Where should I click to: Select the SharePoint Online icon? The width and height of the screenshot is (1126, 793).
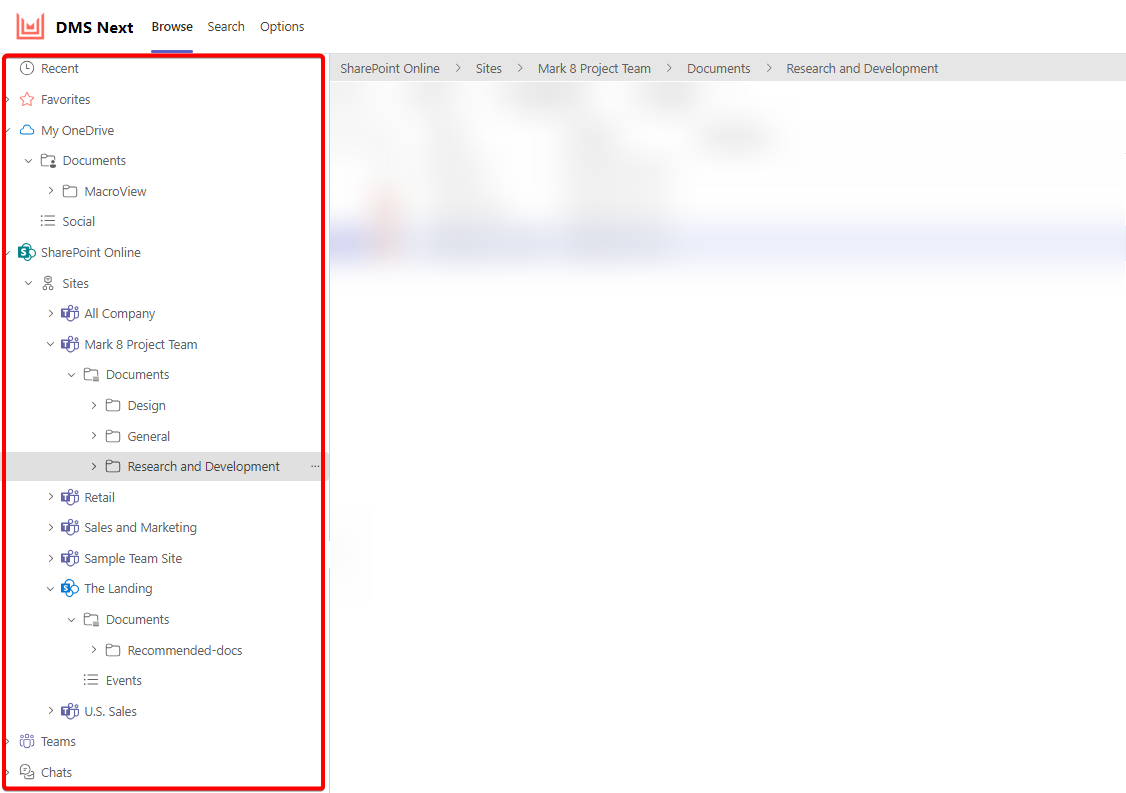(25, 252)
